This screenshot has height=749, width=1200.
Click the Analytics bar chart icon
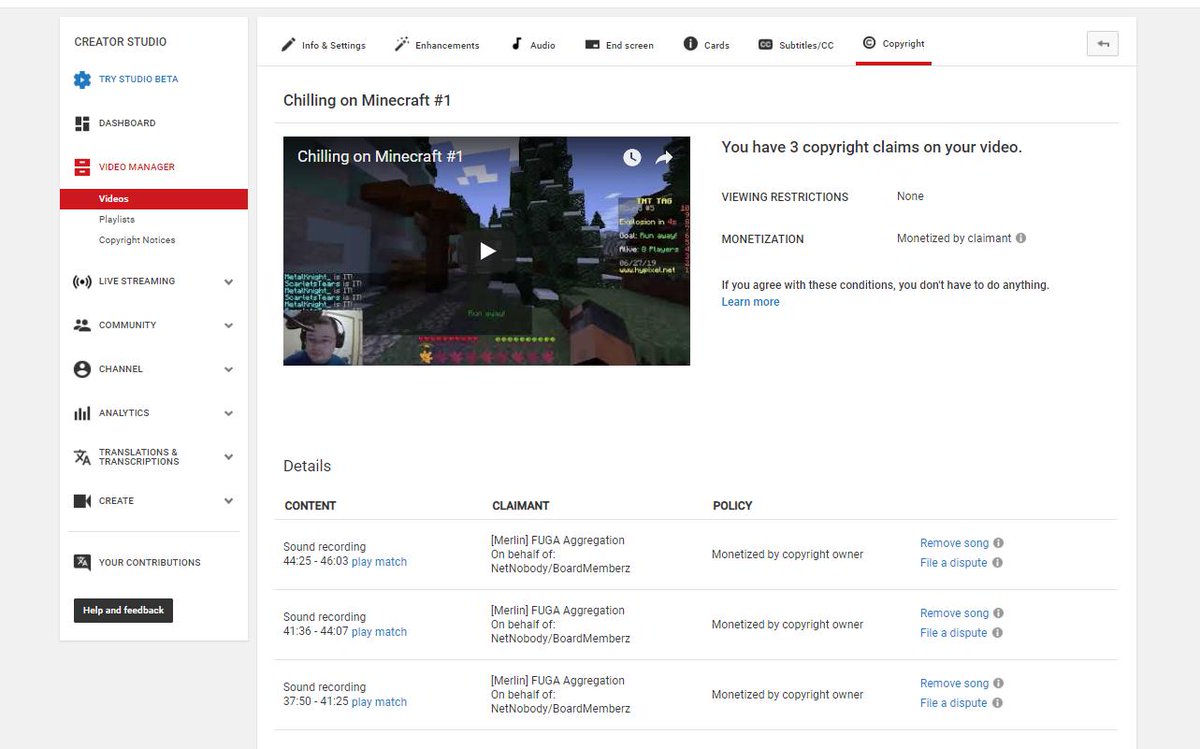click(x=82, y=413)
